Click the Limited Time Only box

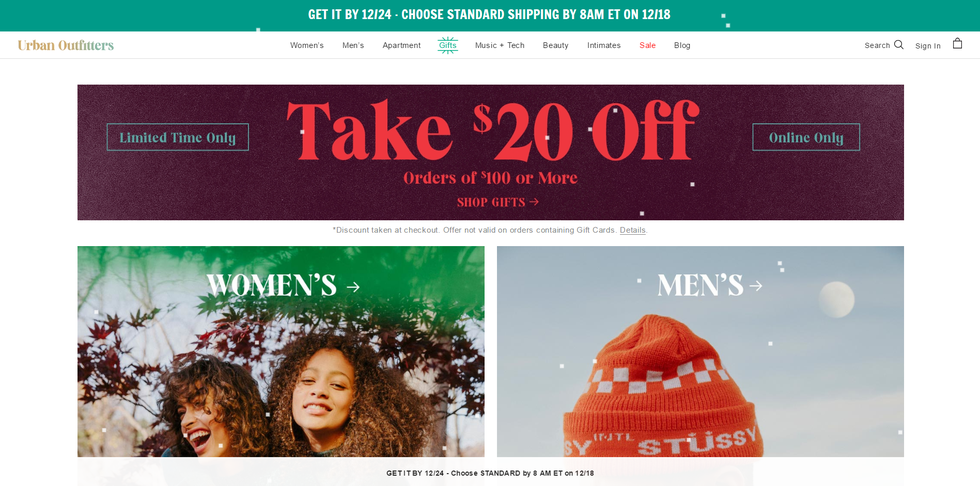coord(178,137)
